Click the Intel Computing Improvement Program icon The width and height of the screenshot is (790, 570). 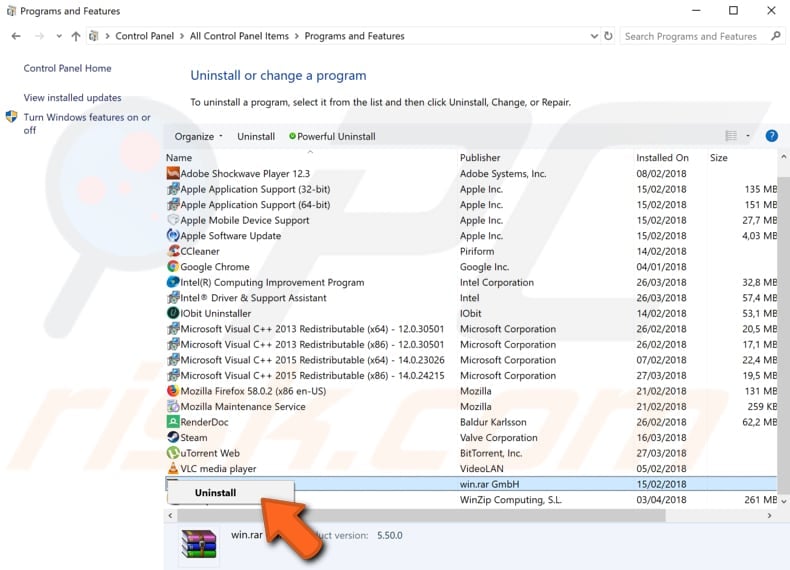pyautogui.click(x=173, y=282)
